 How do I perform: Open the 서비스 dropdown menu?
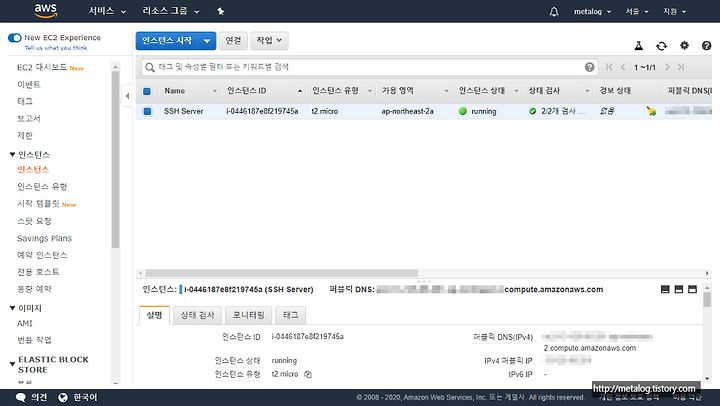(107, 11)
